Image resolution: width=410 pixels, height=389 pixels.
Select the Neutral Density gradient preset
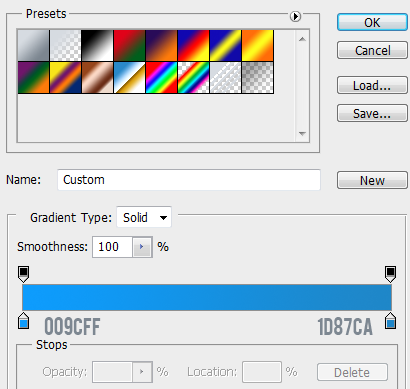tap(258, 77)
